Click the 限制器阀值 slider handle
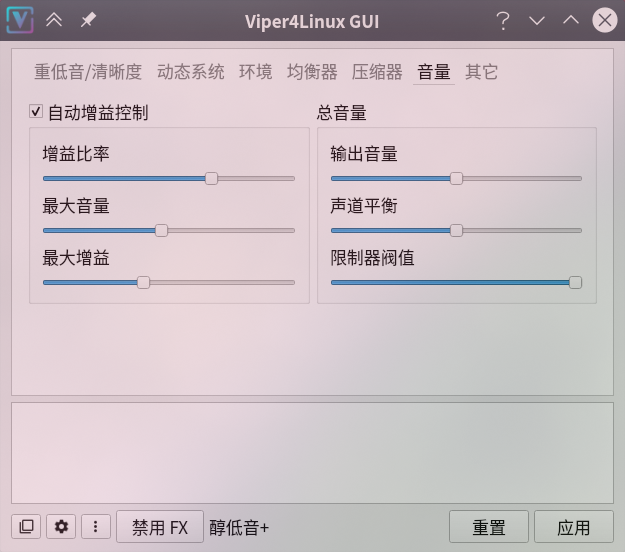 coord(575,283)
